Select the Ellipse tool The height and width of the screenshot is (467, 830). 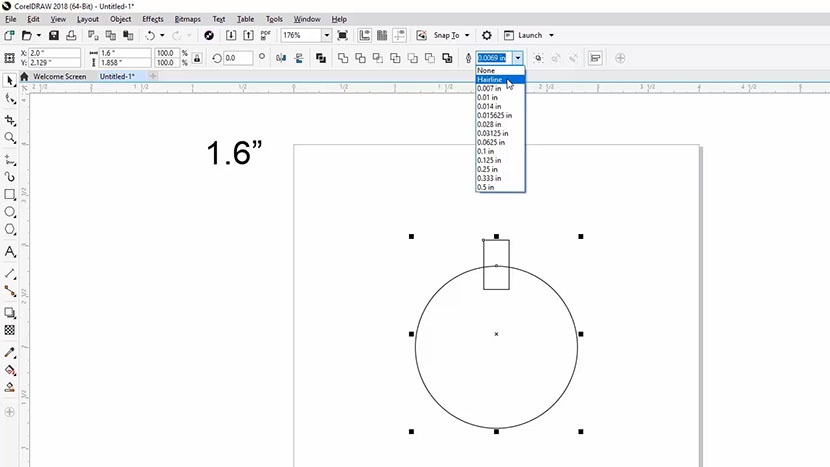[x=10, y=212]
